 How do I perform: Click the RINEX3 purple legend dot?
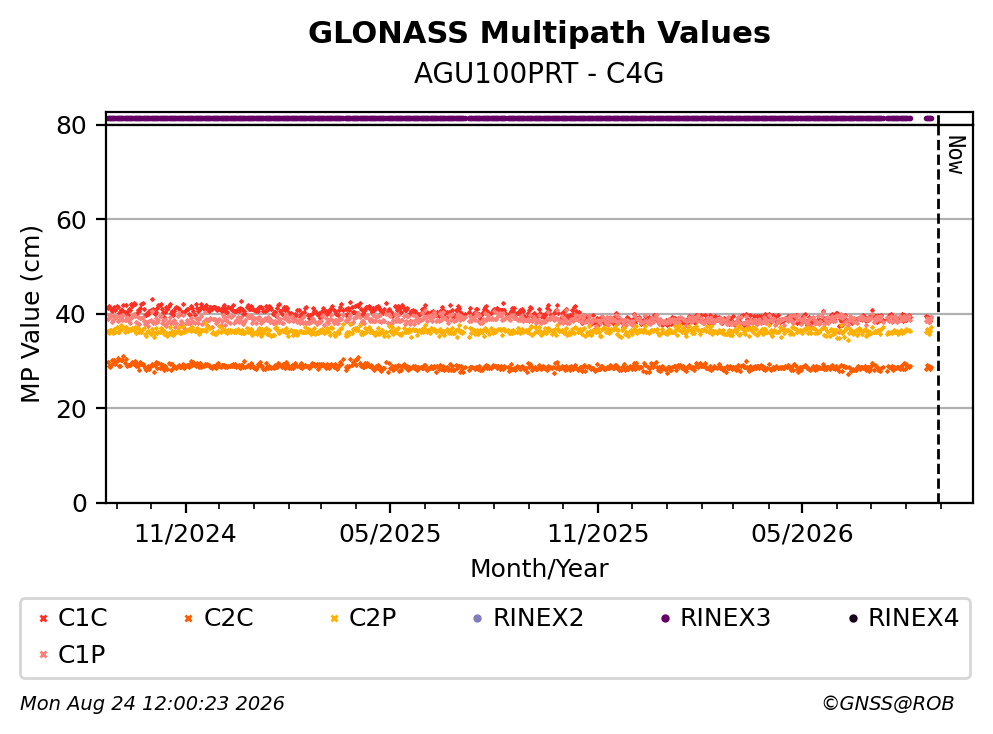coord(665,619)
